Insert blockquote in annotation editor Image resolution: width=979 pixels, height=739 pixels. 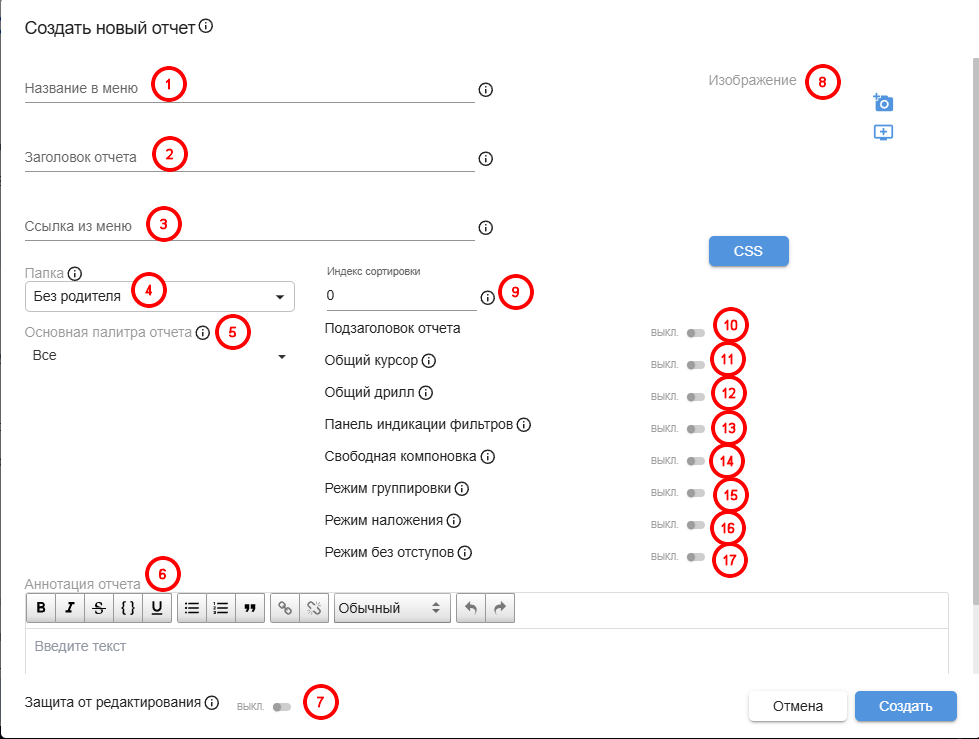[x=250, y=607]
